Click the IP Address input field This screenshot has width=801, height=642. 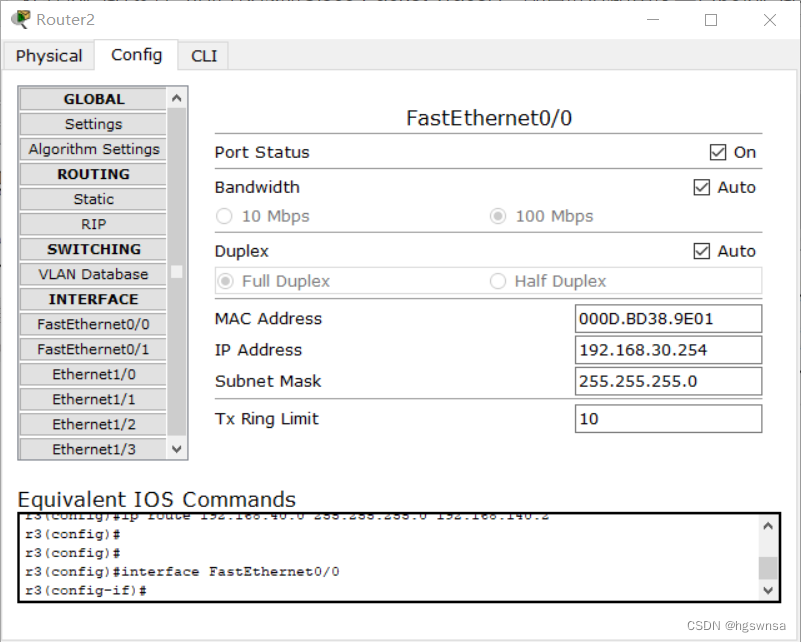click(x=668, y=350)
